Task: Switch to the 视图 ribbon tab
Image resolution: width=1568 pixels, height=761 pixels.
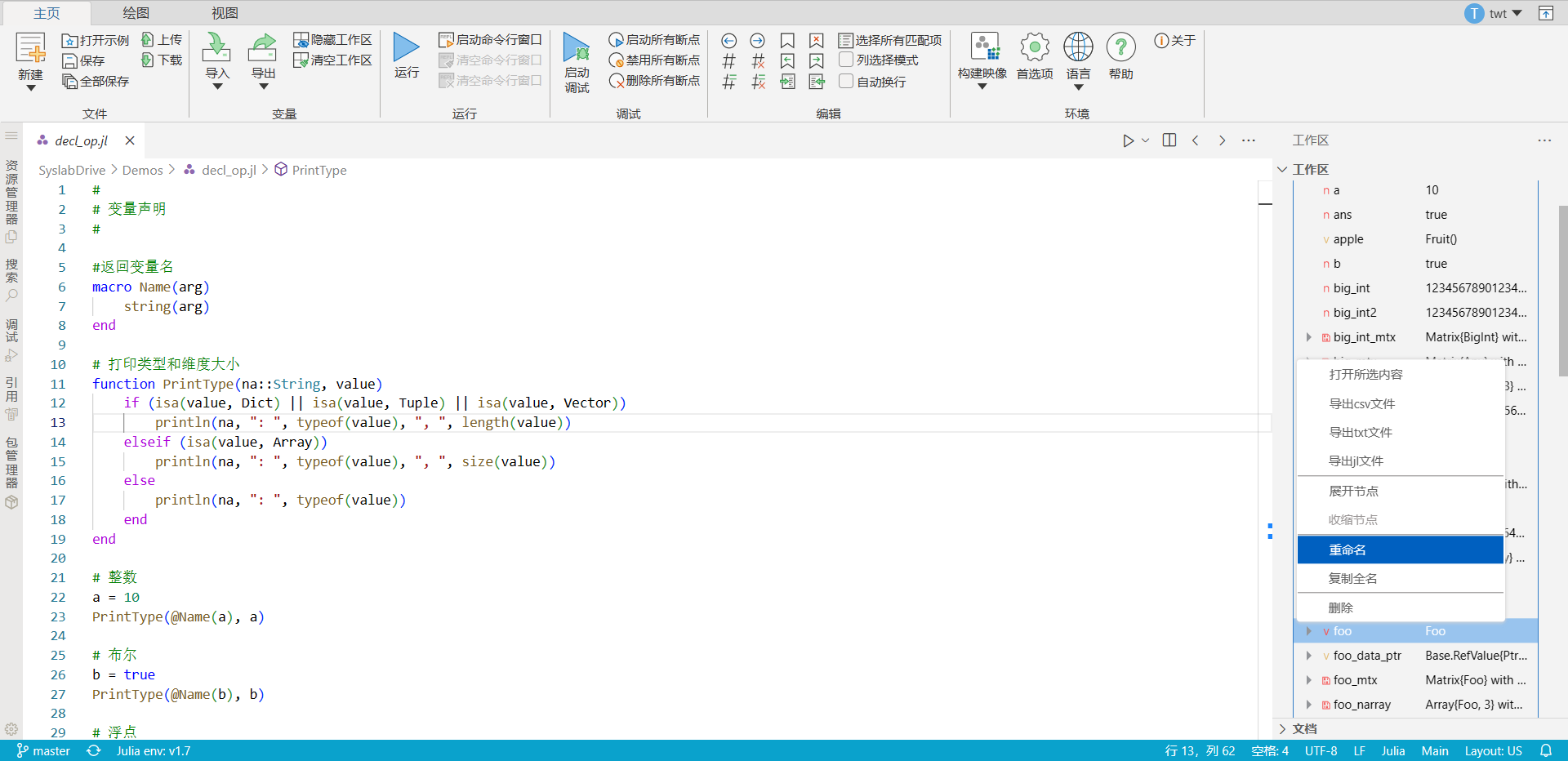Action: 225,13
